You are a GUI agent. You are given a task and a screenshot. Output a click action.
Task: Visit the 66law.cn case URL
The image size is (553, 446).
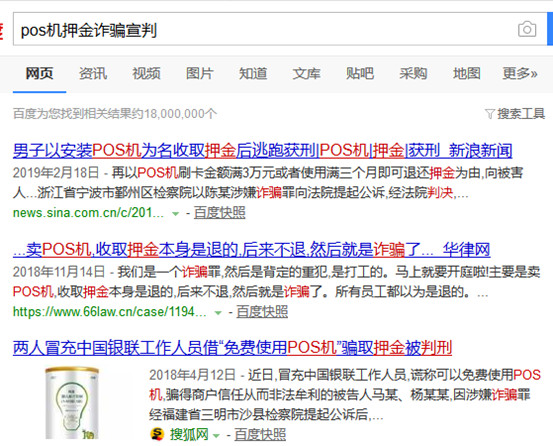point(110,312)
